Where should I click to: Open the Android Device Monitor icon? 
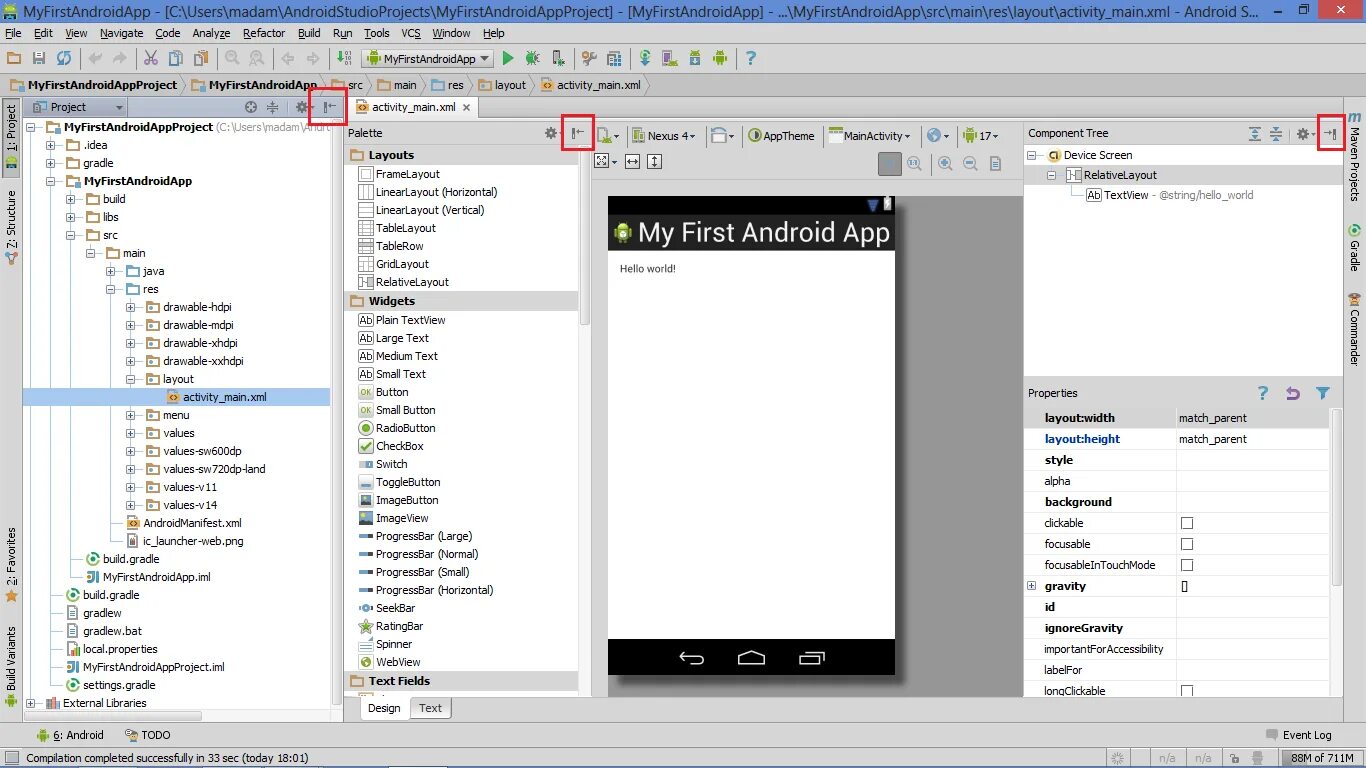[x=720, y=59]
